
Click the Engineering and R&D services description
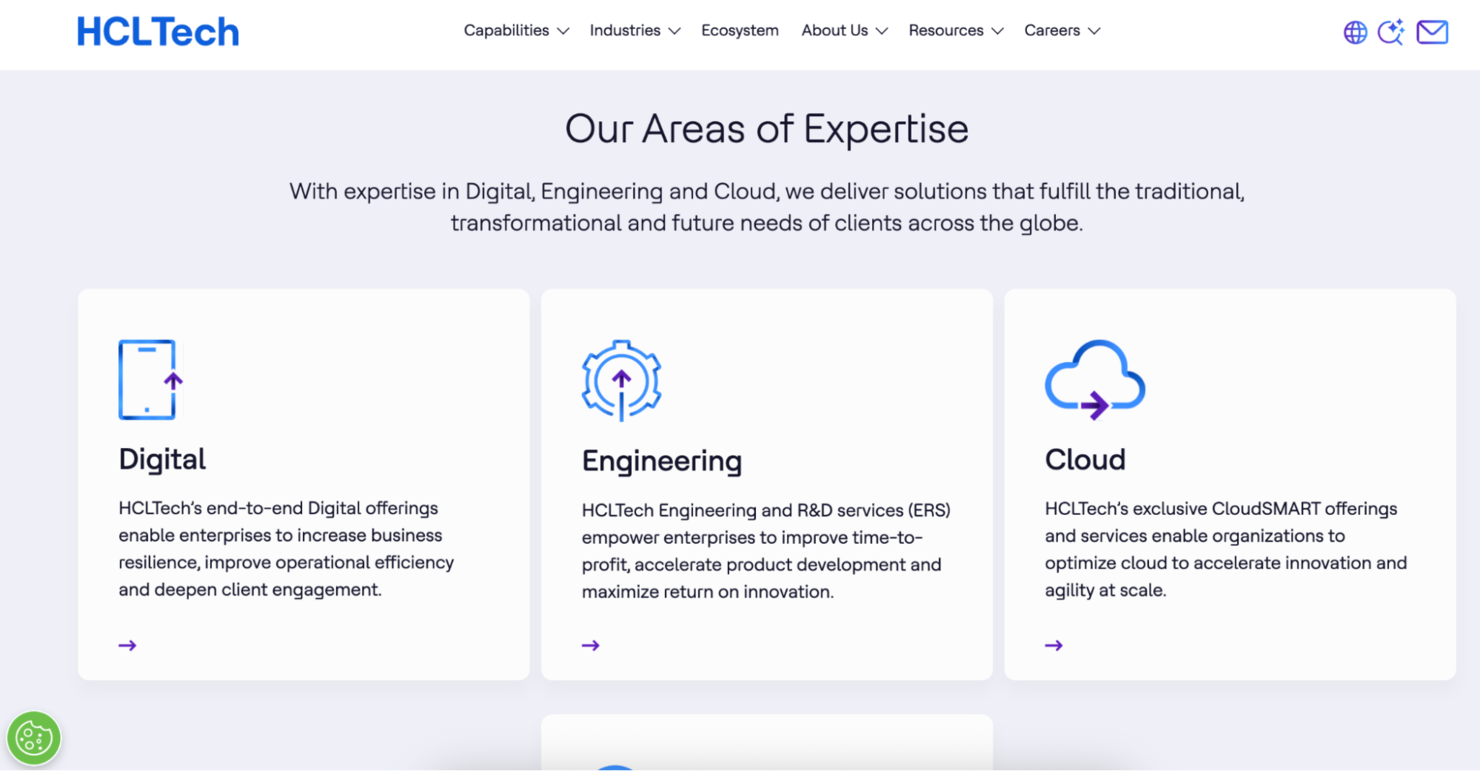pos(766,551)
